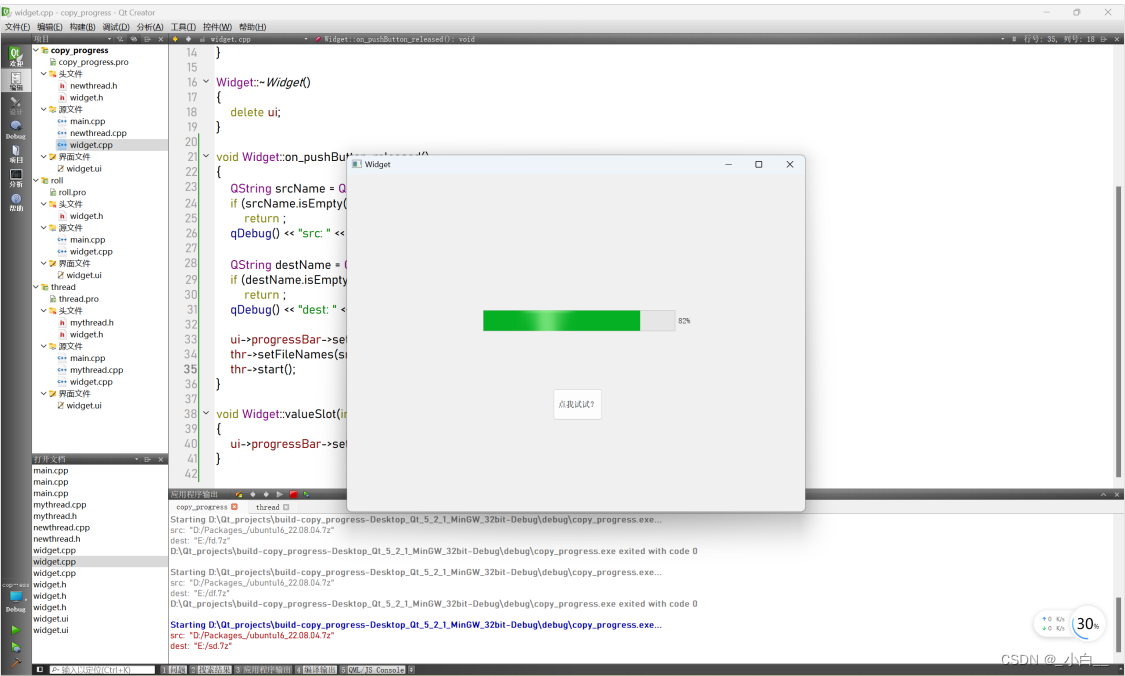Open the Projects (项目) mode
Screen dimensions: 1125x676
[15, 154]
